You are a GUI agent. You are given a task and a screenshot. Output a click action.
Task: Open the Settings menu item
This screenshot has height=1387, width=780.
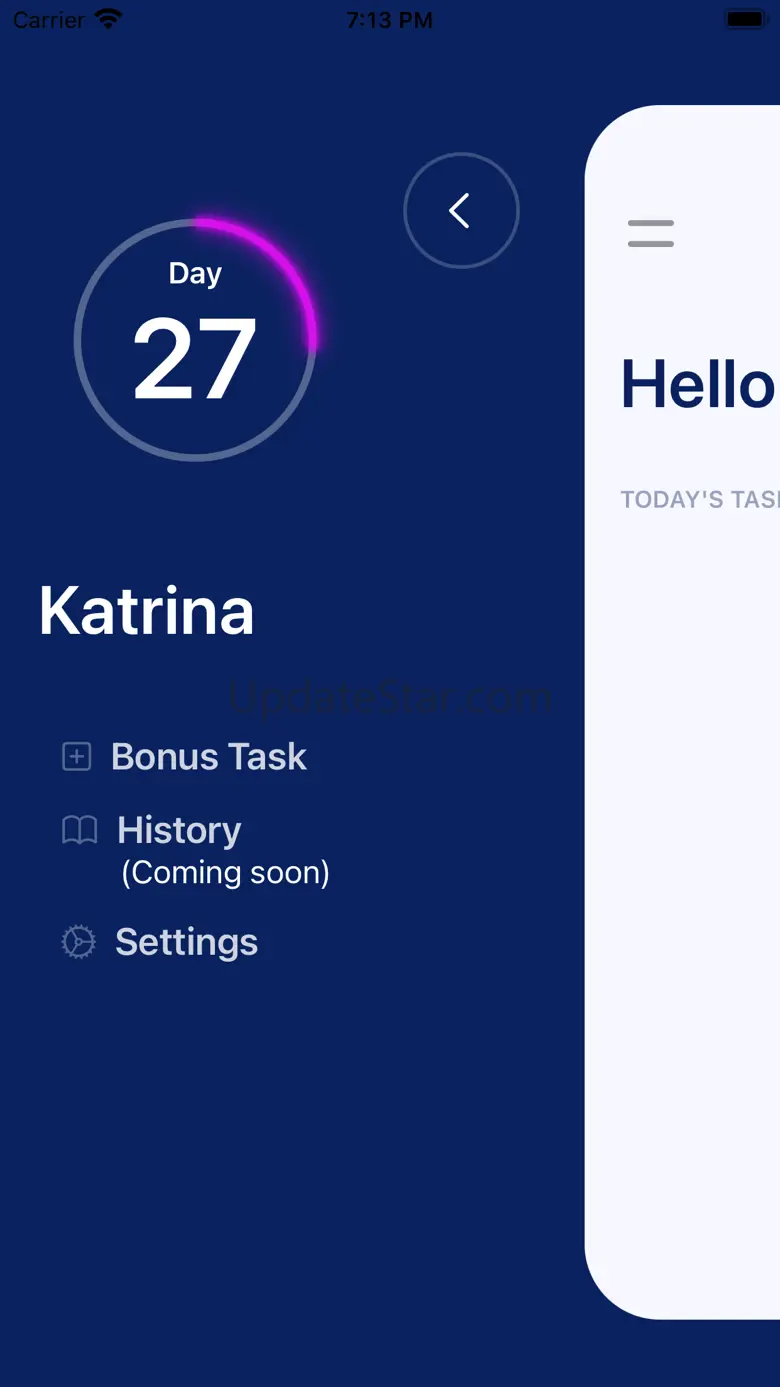pyautogui.click(x=160, y=942)
